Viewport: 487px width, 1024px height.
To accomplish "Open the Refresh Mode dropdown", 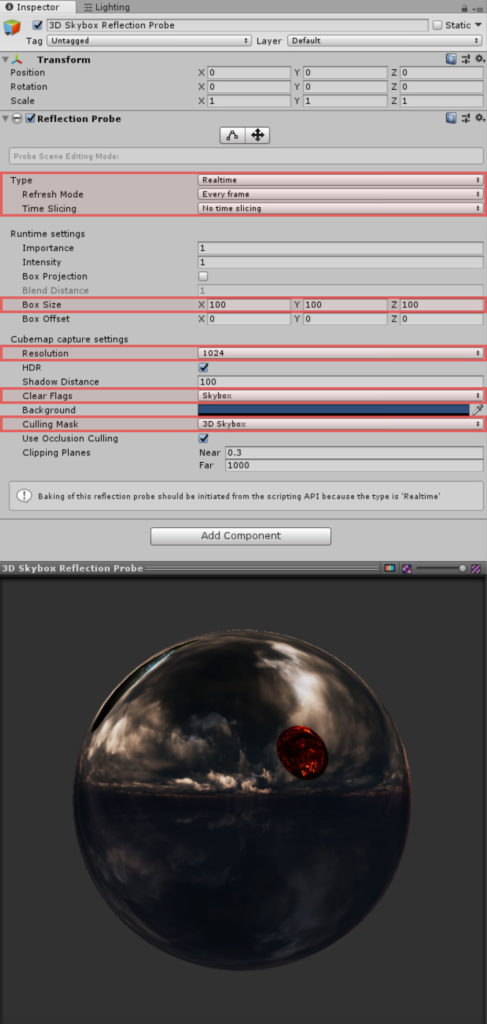I will click(339, 194).
